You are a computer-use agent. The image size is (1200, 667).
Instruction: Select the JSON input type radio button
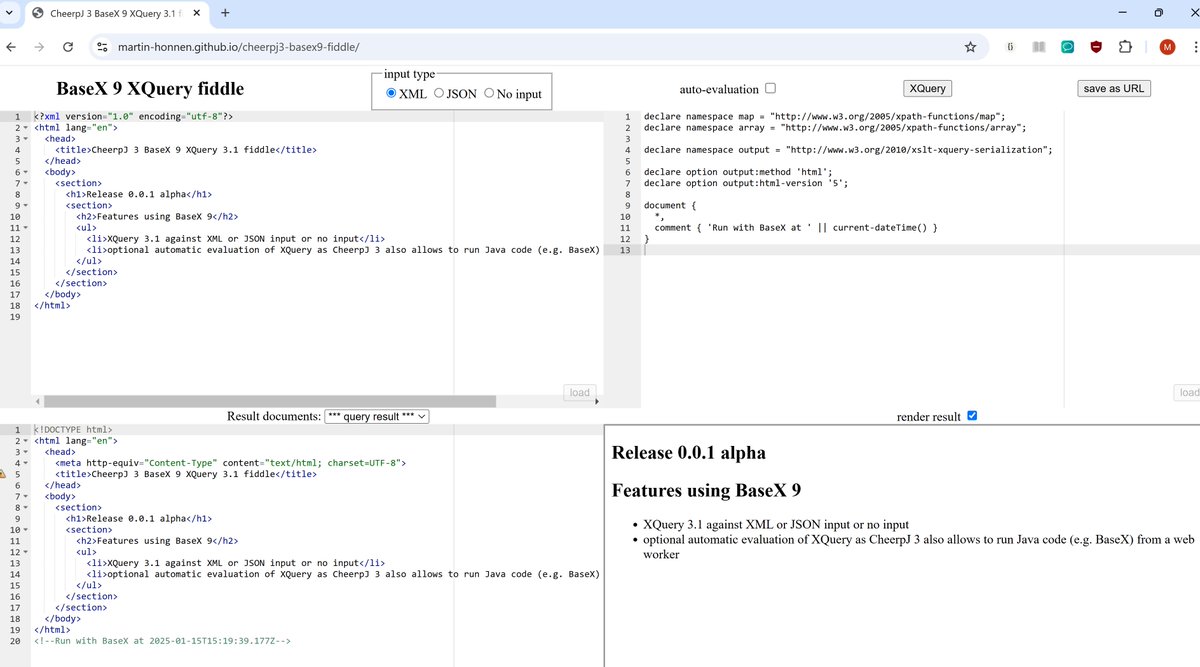point(437,94)
